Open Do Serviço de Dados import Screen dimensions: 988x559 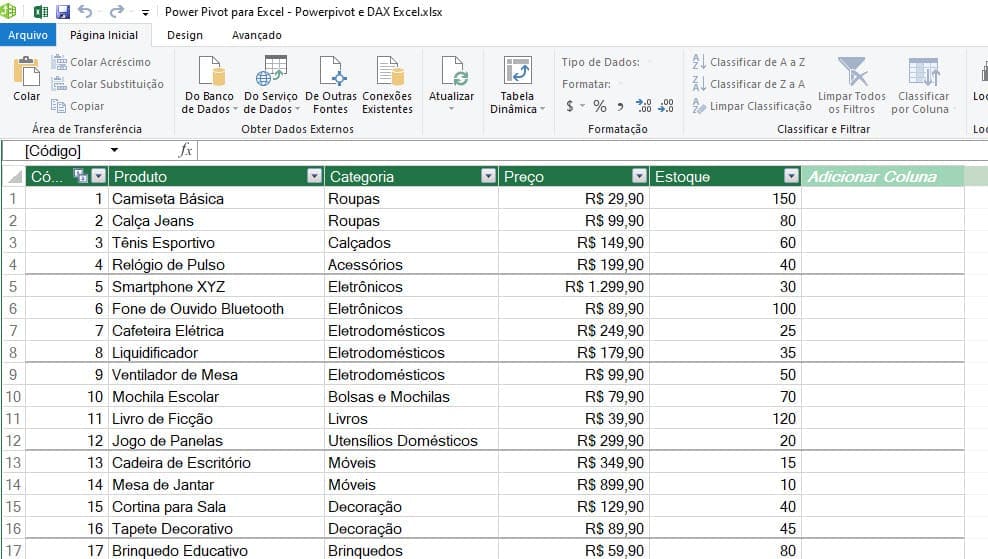(x=270, y=74)
